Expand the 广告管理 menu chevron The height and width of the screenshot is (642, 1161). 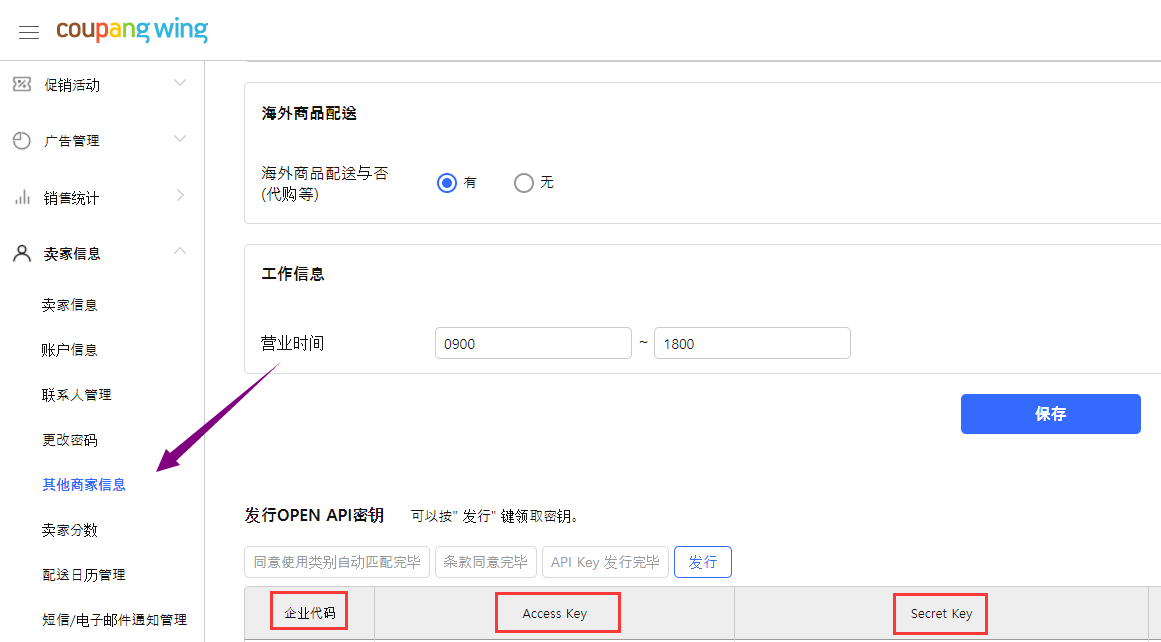pyautogui.click(x=180, y=138)
